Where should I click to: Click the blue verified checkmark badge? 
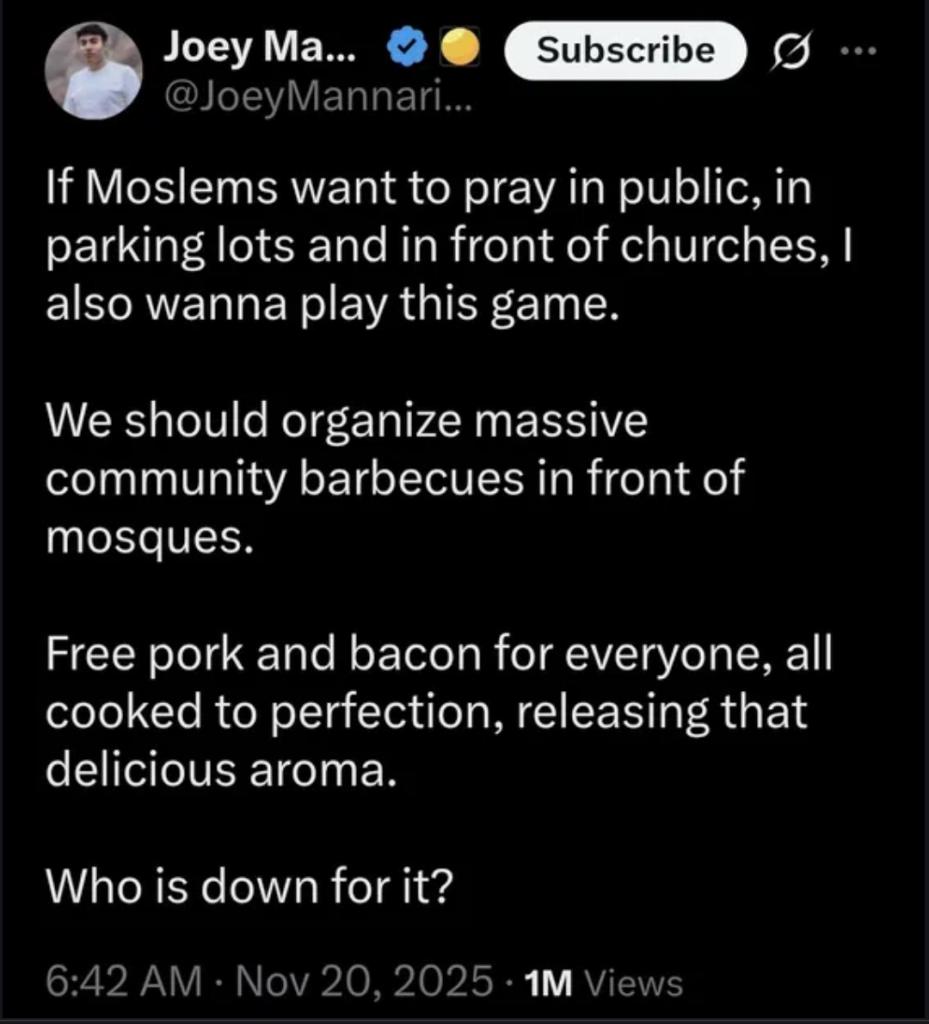tap(407, 48)
